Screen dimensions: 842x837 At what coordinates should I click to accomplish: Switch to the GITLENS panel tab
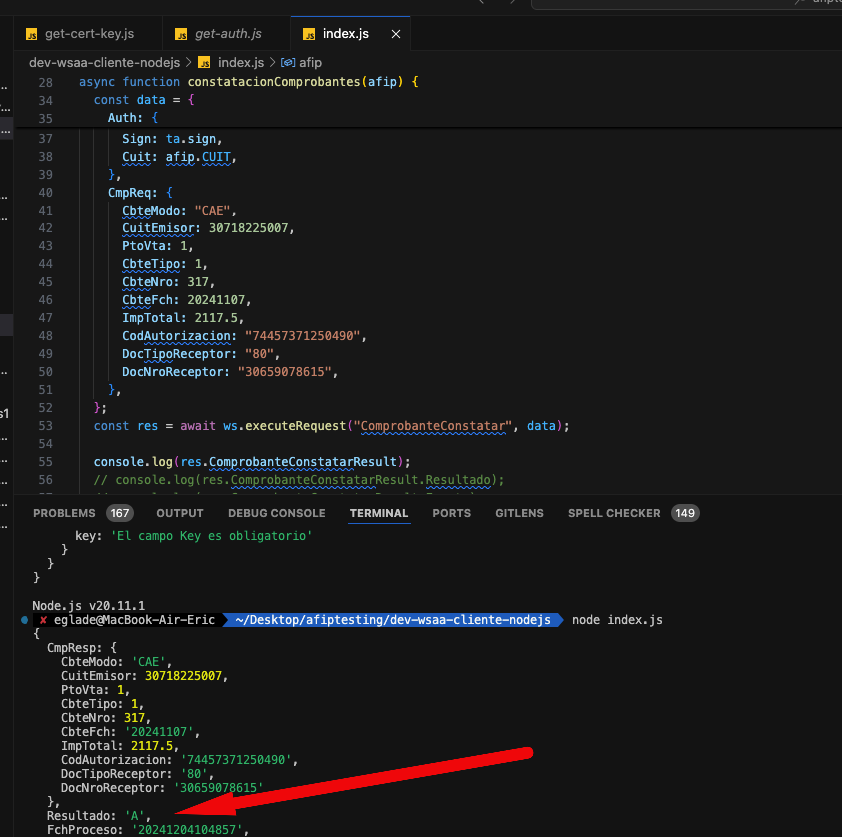pos(519,513)
